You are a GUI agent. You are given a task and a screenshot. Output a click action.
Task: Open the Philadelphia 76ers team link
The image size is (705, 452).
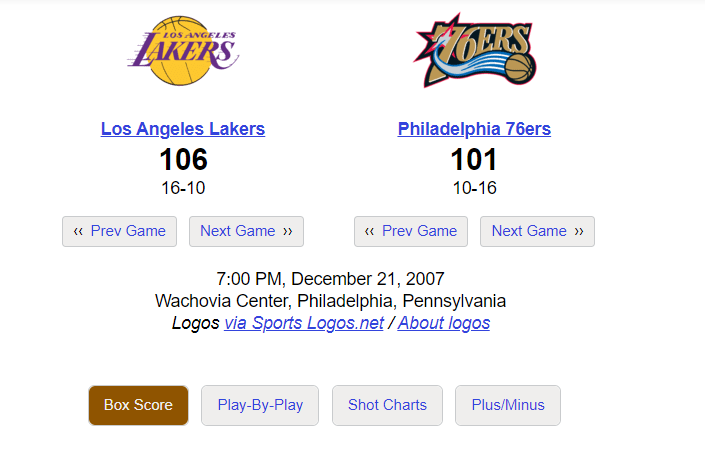click(474, 129)
